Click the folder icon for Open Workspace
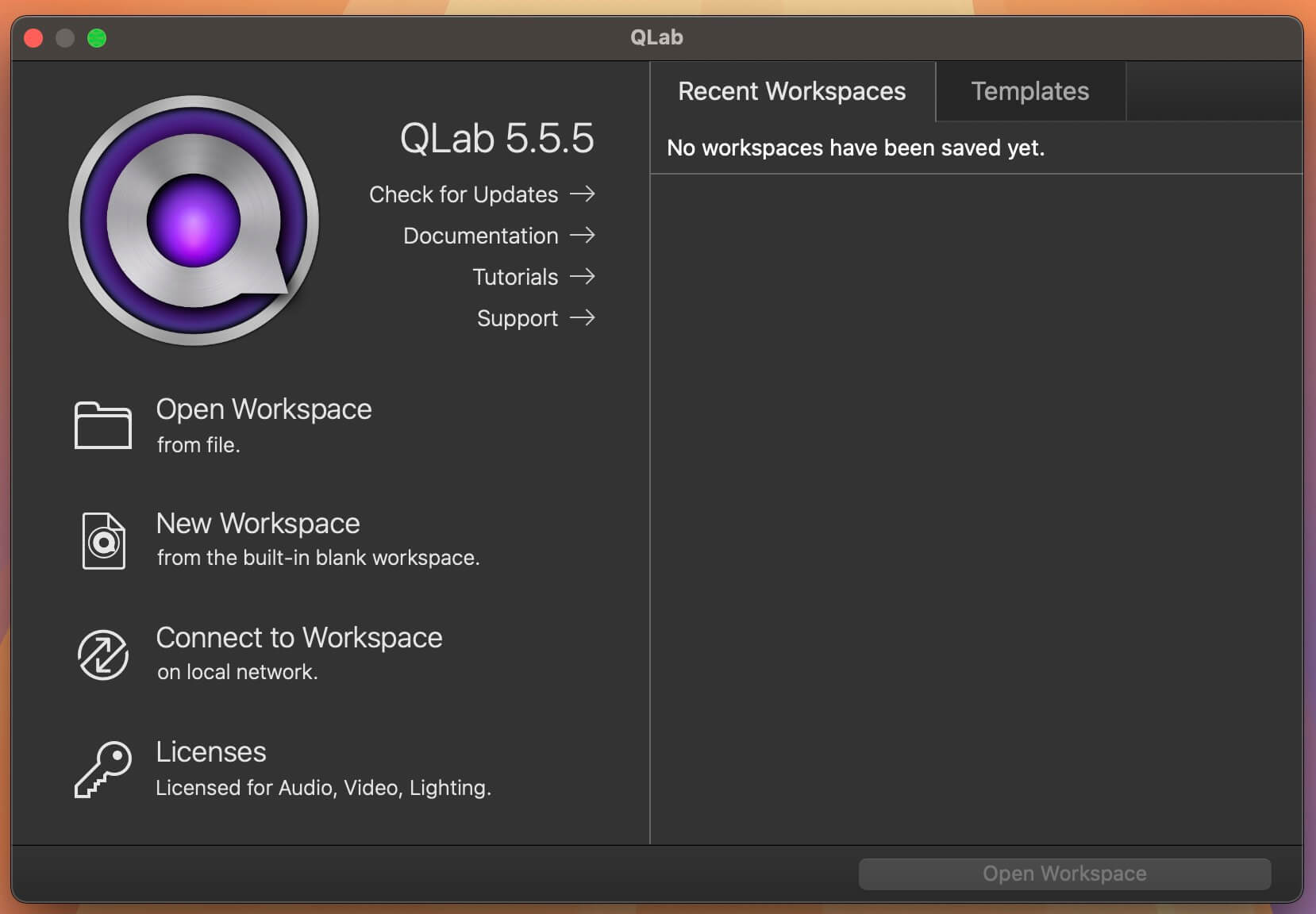This screenshot has width=1316, height=914. [103, 425]
